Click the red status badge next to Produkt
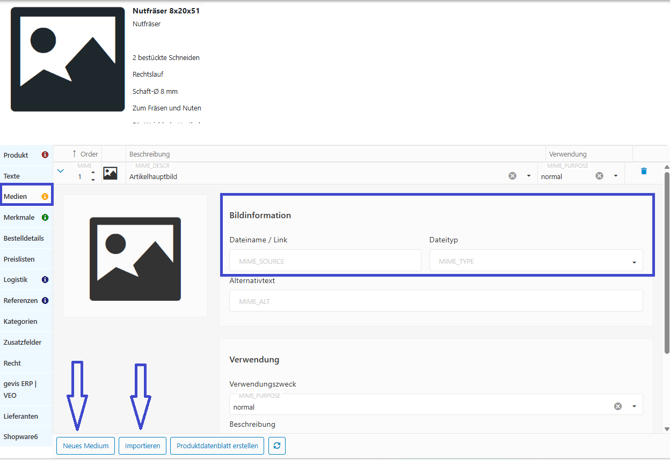Image resolution: width=670 pixels, height=460 pixels. click(x=44, y=155)
